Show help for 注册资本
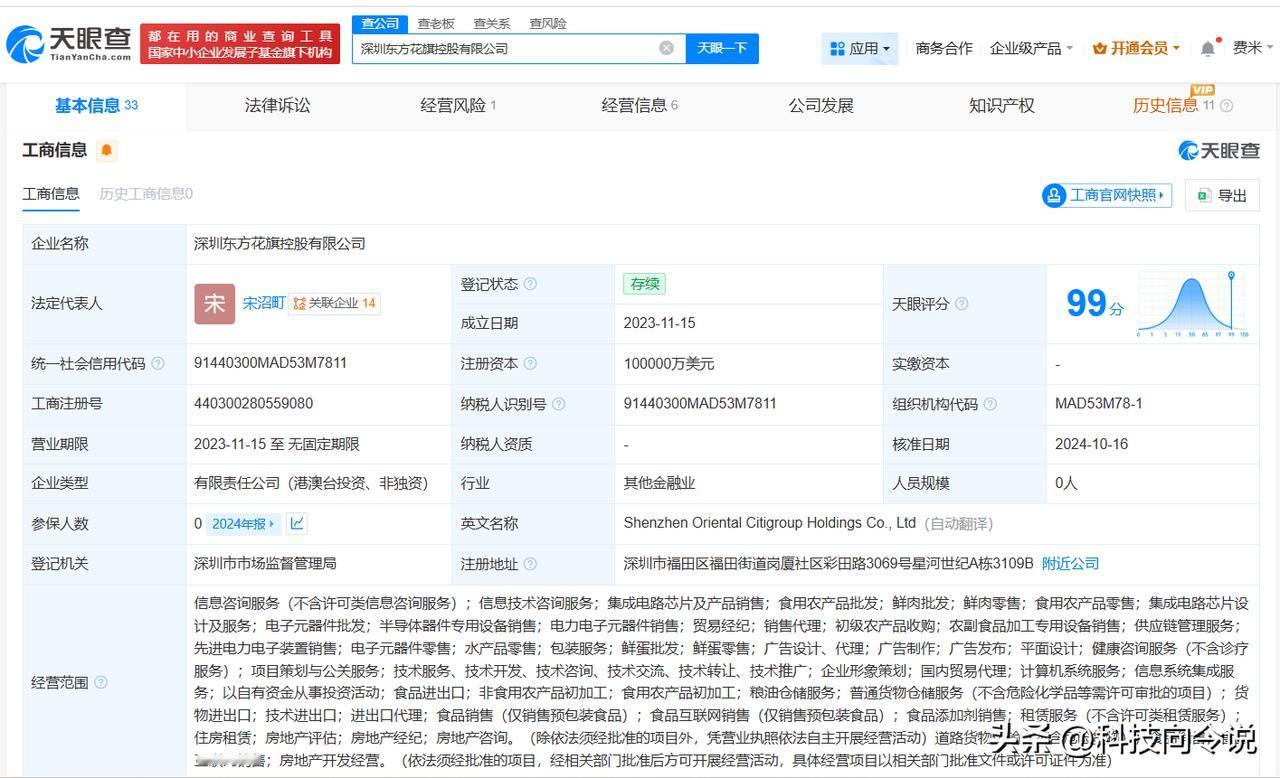The height and width of the screenshot is (778, 1280). click(x=530, y=364)
